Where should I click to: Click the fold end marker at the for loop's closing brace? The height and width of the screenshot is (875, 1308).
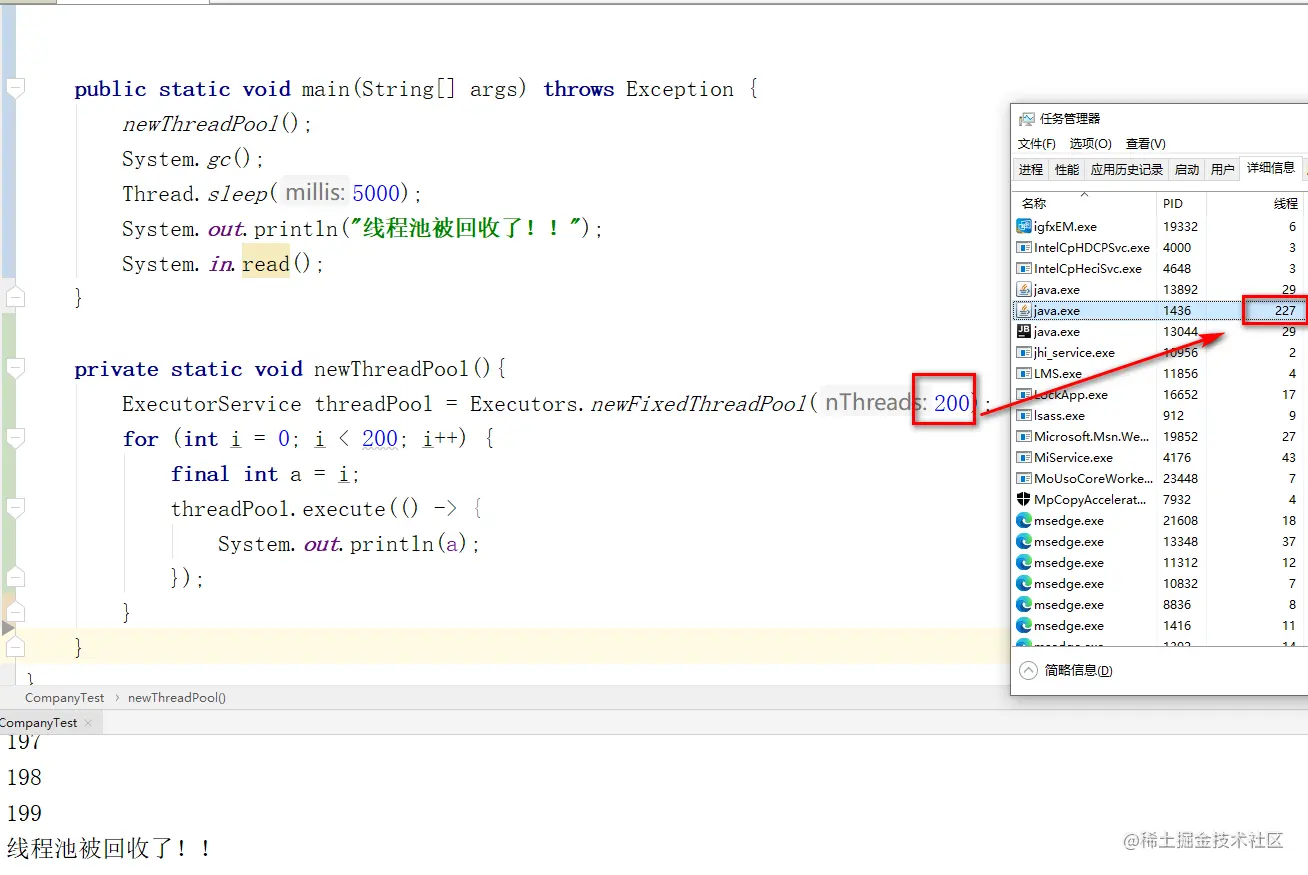[15, 612]
